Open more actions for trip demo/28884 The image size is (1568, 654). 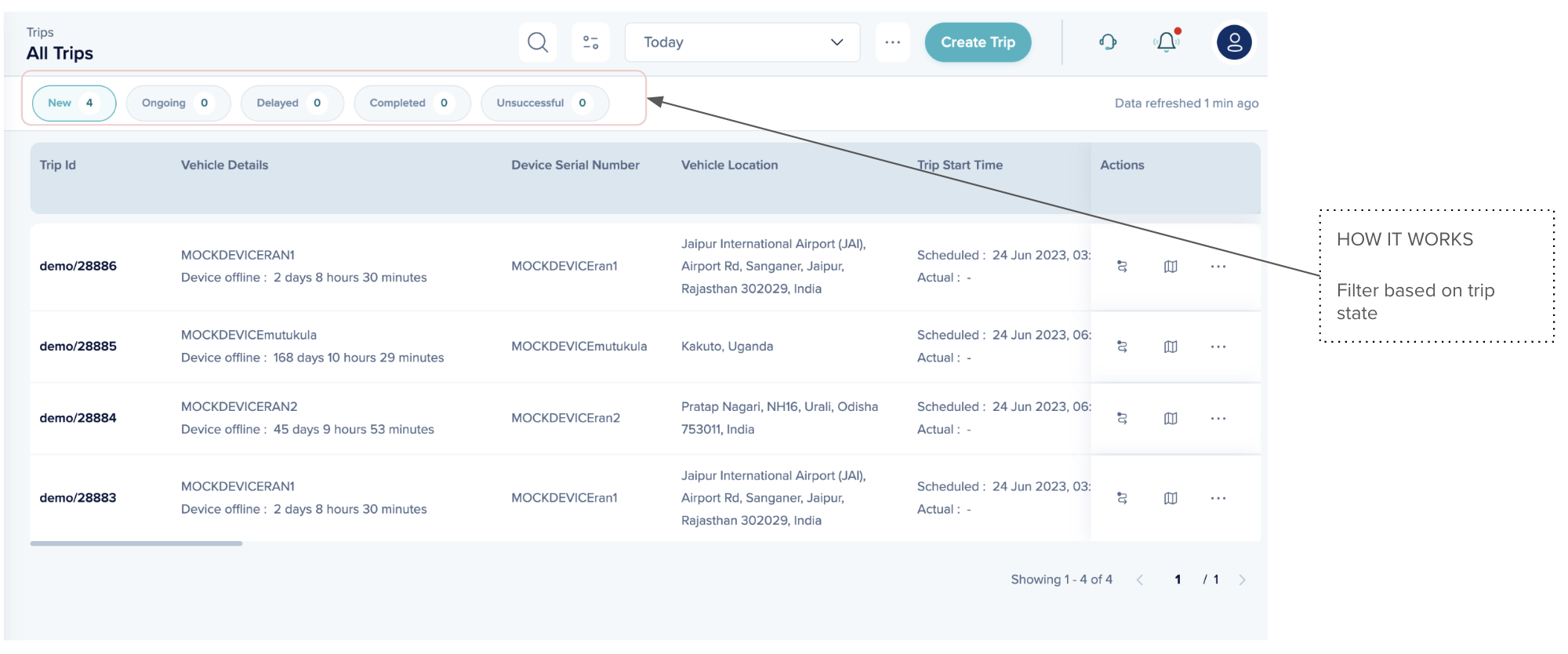1218,419
